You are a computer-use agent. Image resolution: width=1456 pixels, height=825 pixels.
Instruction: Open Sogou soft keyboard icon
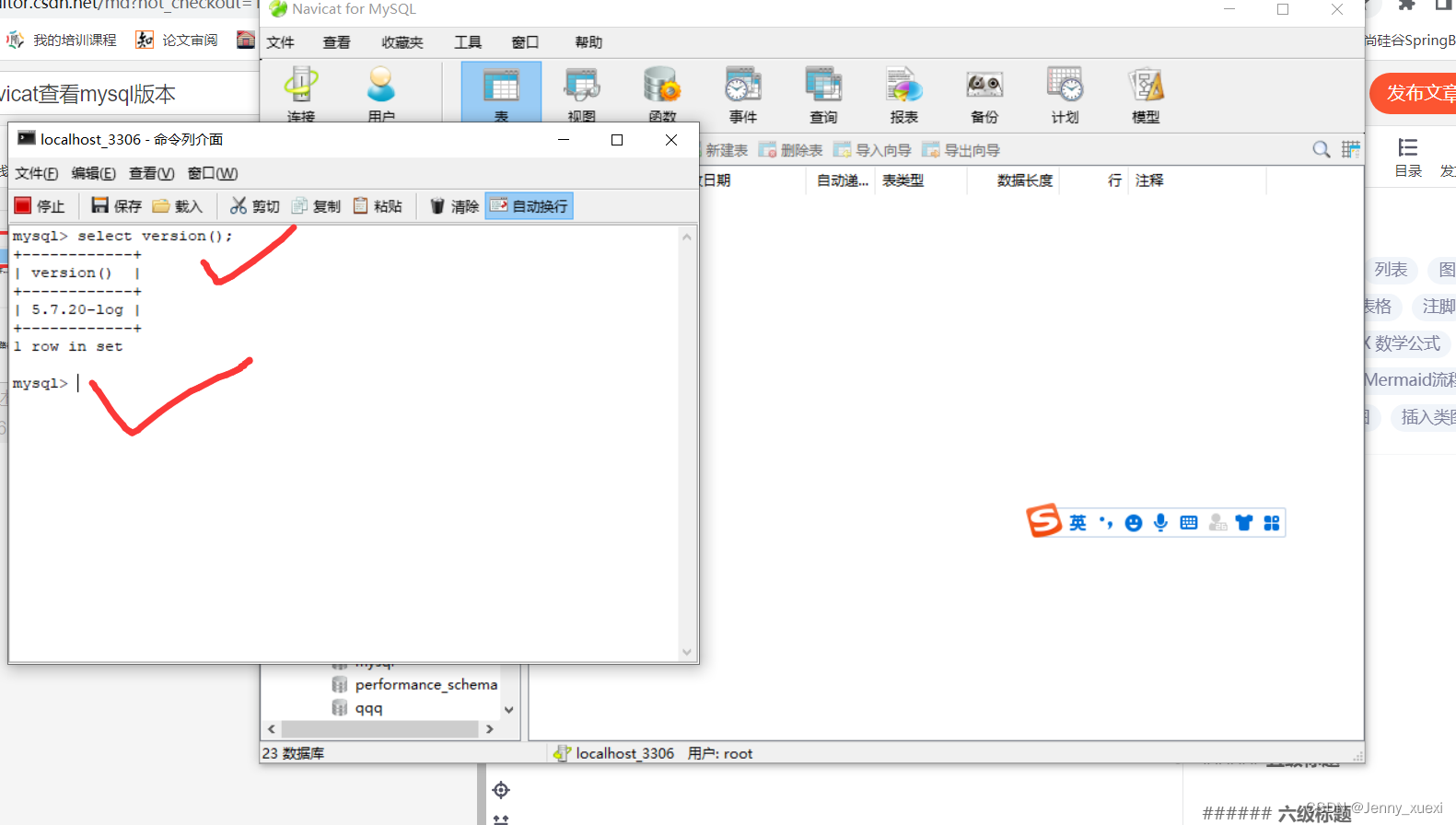point(1189,523)
